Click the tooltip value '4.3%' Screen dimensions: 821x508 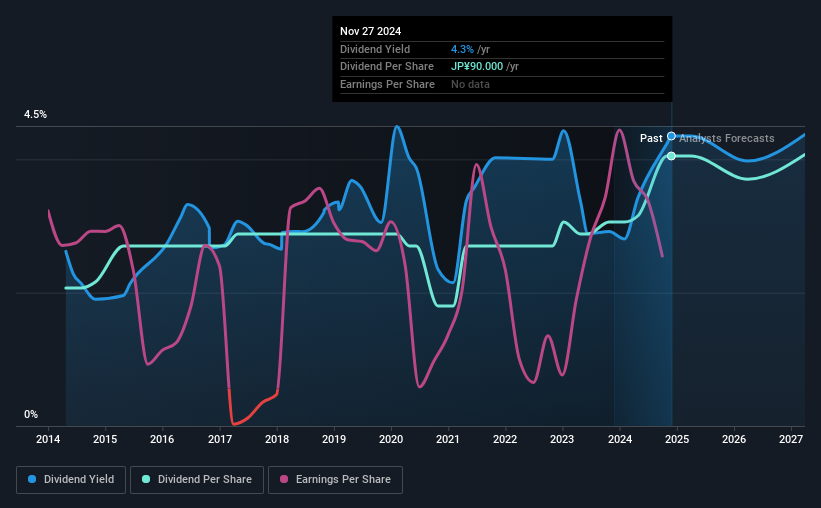click(x=462, y=49)
